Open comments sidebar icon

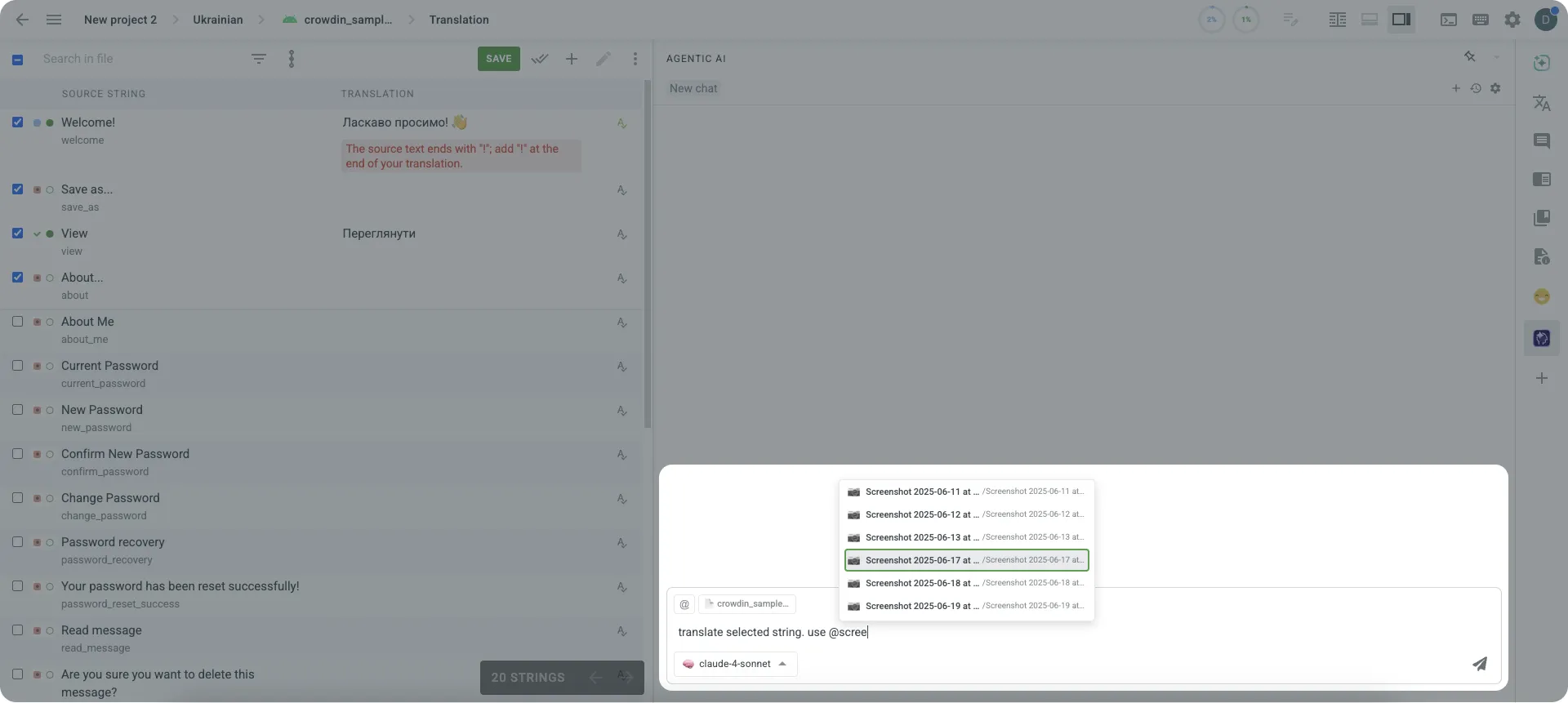[1542, 141]
